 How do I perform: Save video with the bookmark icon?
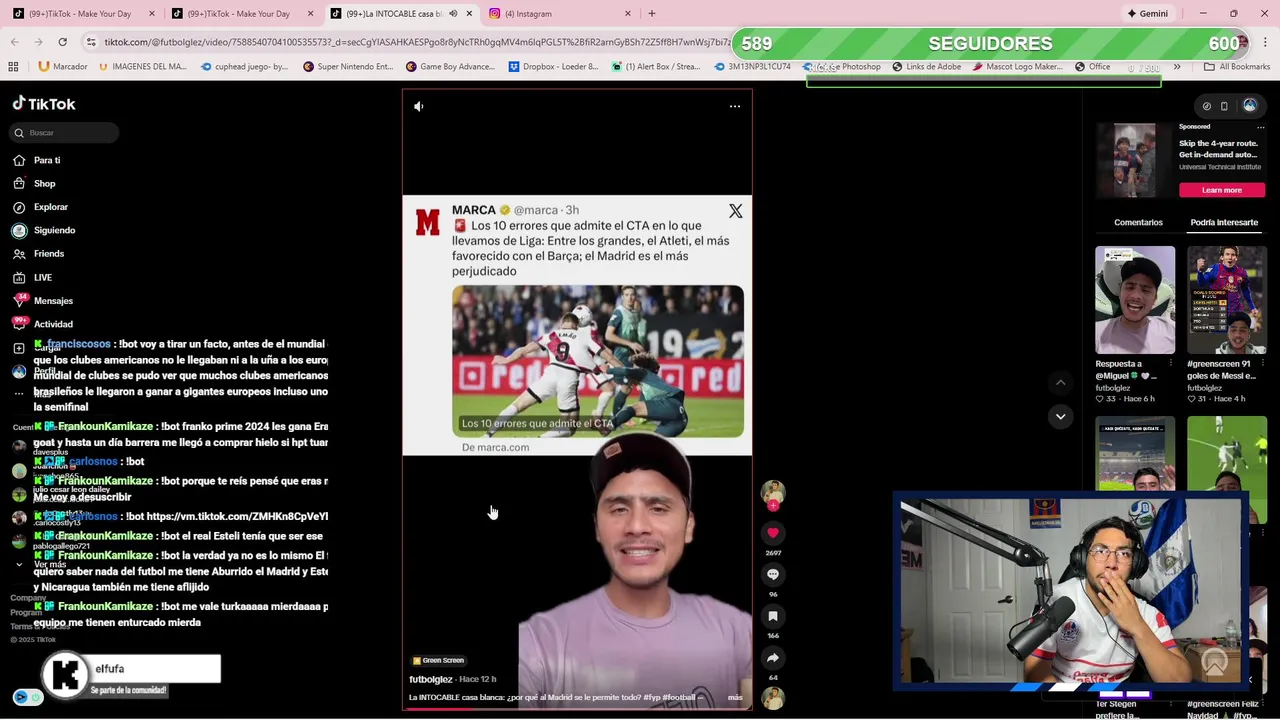pyautogui.click(x=773, y=617)
